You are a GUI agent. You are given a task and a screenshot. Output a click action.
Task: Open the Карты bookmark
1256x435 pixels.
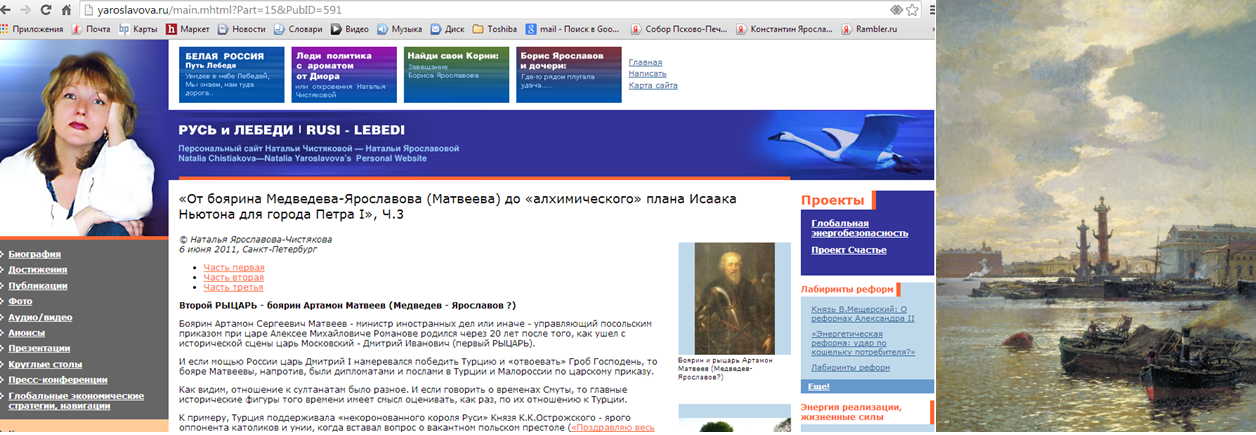tap(139, 29)
